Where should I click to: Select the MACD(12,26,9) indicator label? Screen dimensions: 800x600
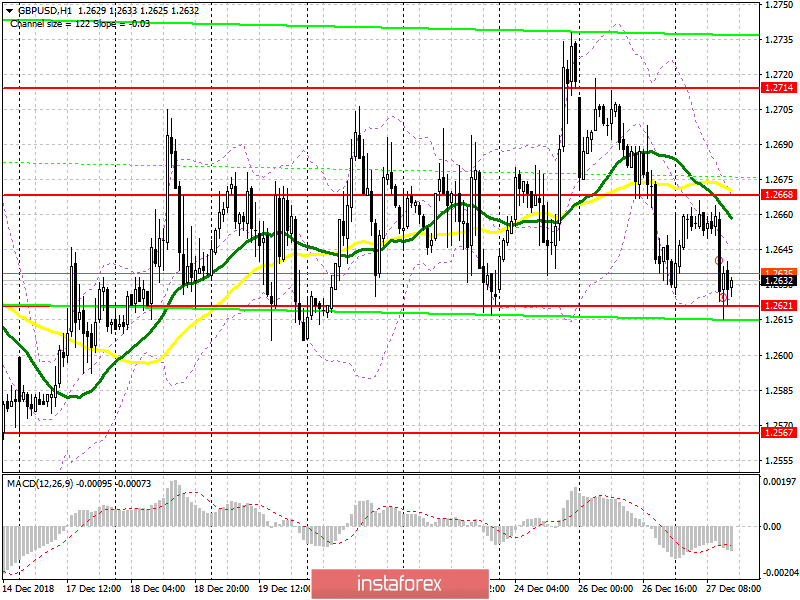coord(40,483)
